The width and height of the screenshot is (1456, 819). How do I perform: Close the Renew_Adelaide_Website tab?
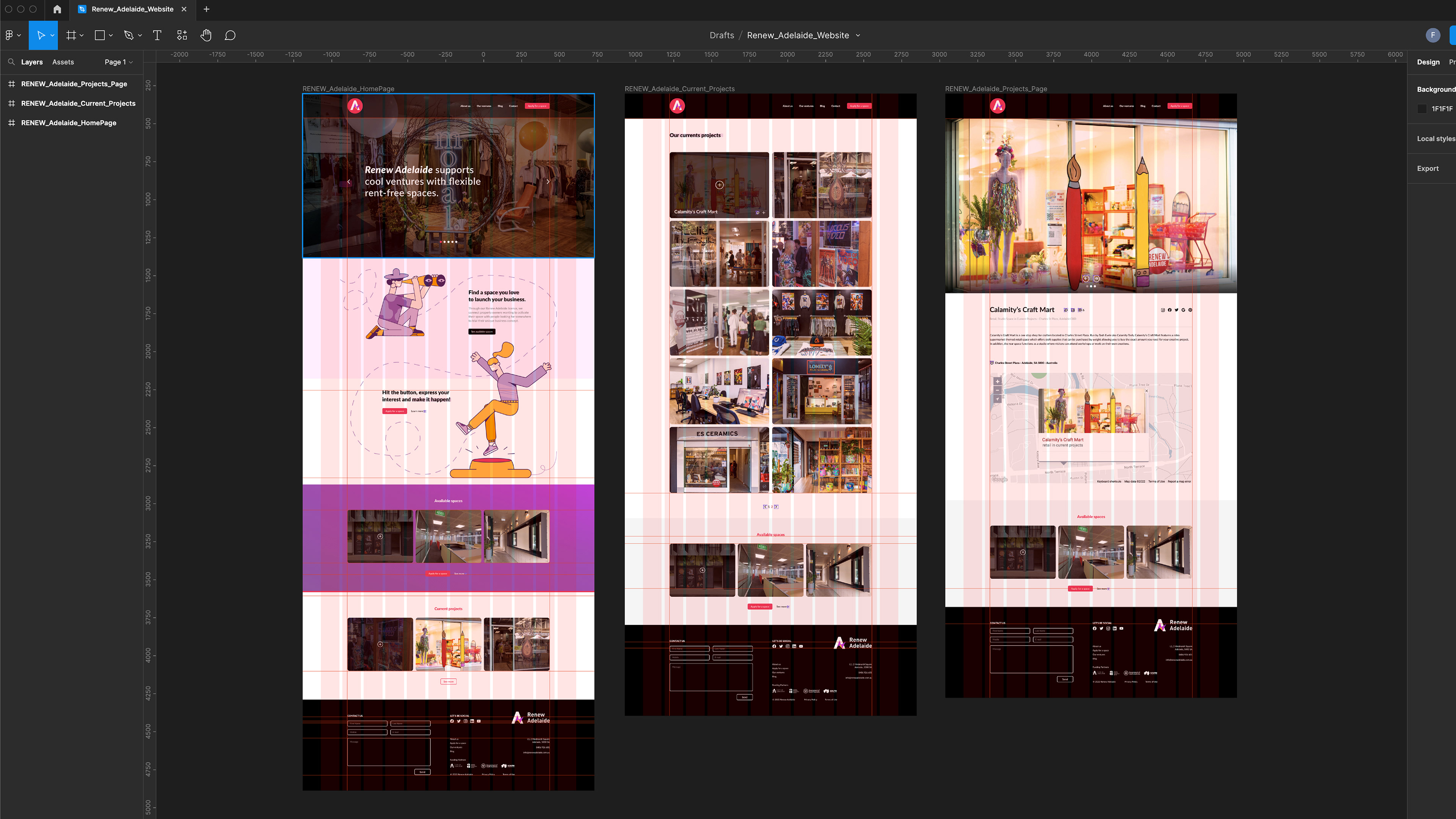click(184, 9)
